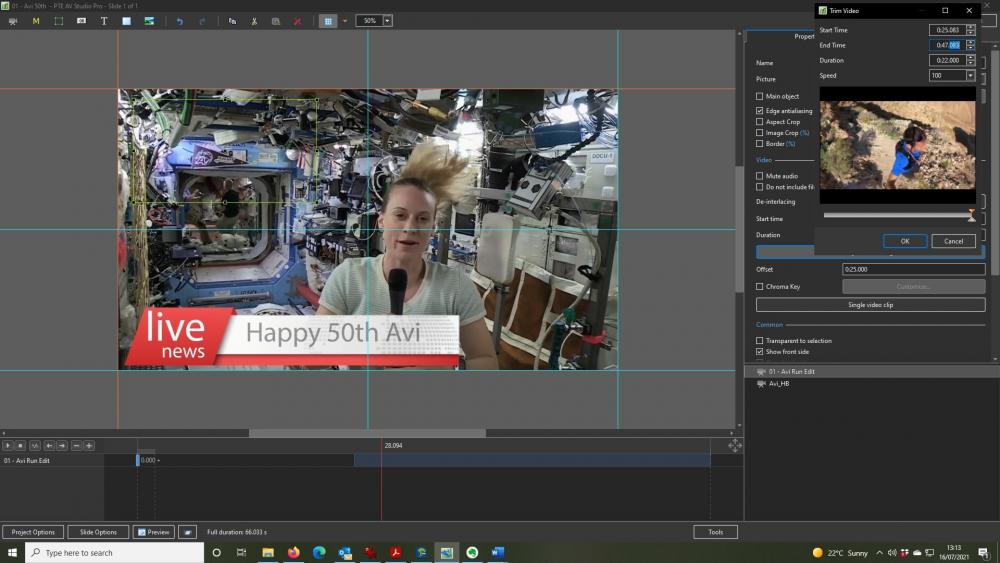The image size is (1000, 563).
Task: Select 01 - Avi Run Edit object
Action: point(791,372)
